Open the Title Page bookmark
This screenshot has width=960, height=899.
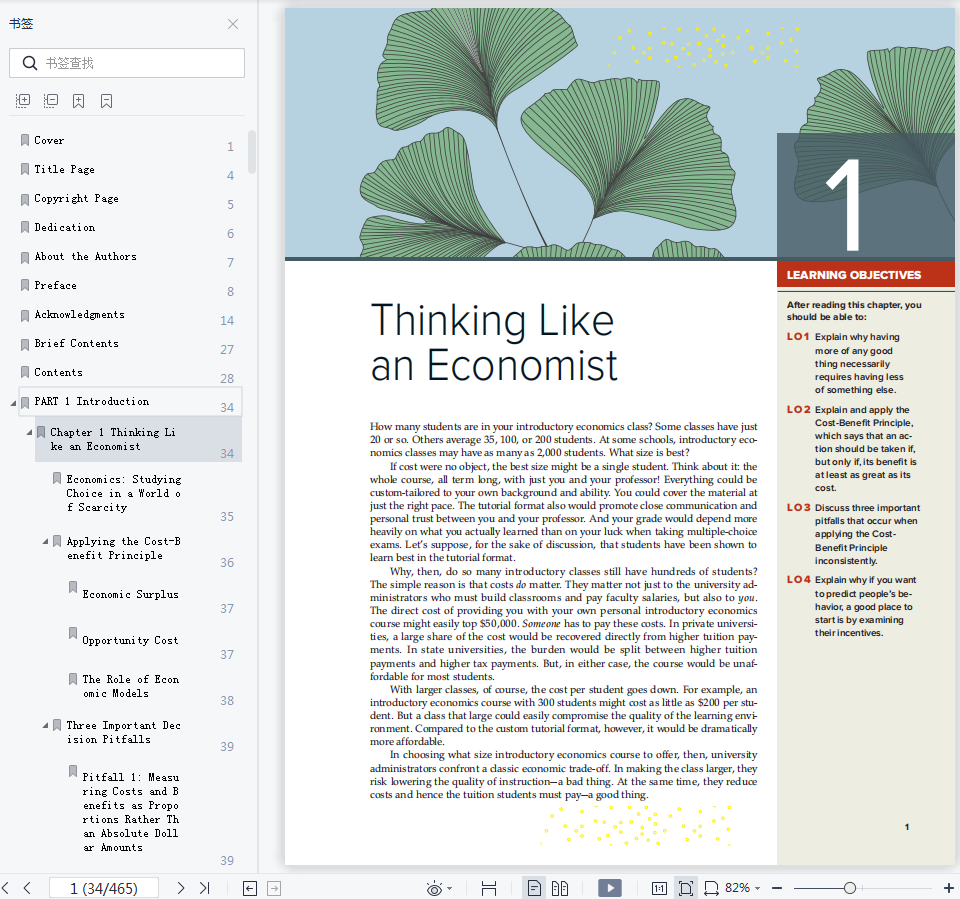coord(64,169)
